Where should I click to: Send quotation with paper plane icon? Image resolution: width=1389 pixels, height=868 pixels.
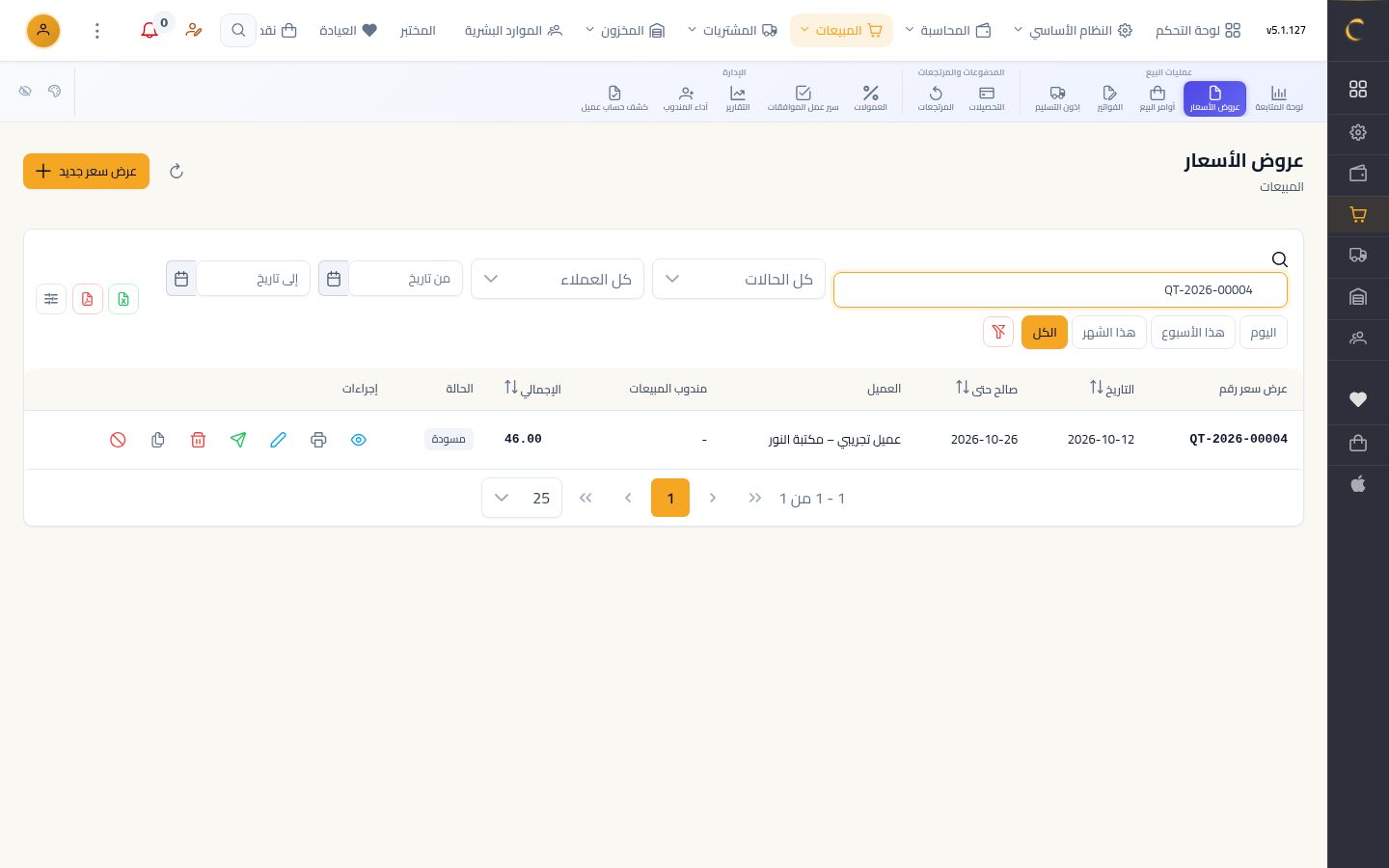tap(238, 440)
